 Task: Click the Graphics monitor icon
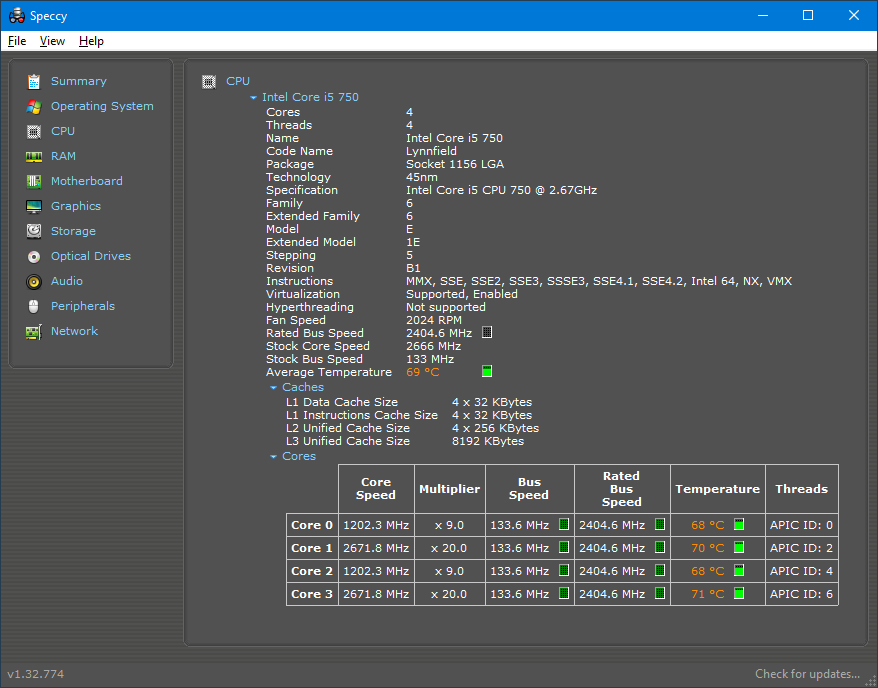(x=34, y=207)
